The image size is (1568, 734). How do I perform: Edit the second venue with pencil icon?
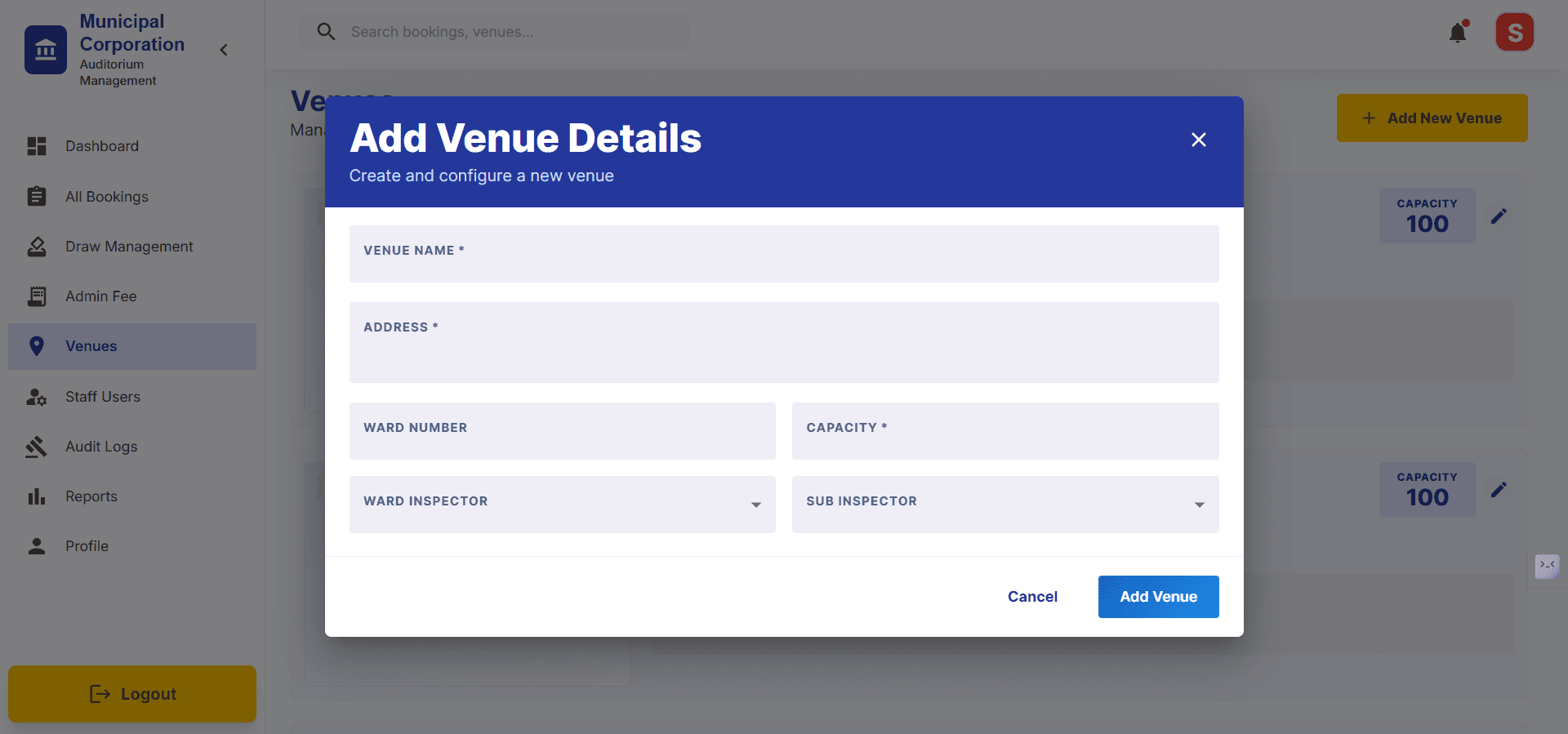1499,490
